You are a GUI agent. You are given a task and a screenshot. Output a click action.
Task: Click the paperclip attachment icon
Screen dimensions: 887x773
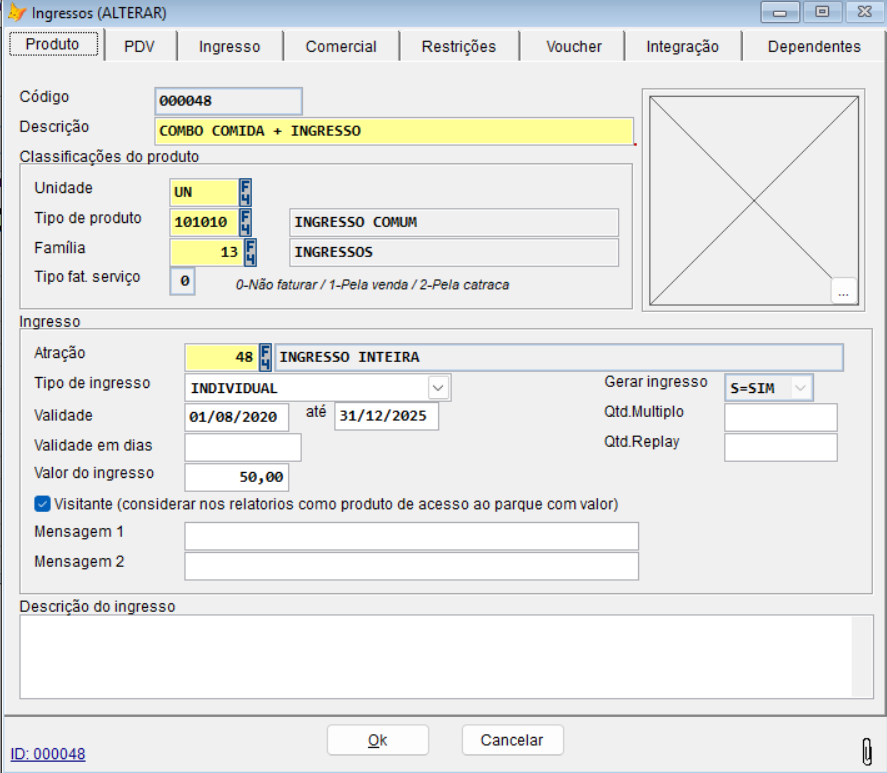[867, 750]
